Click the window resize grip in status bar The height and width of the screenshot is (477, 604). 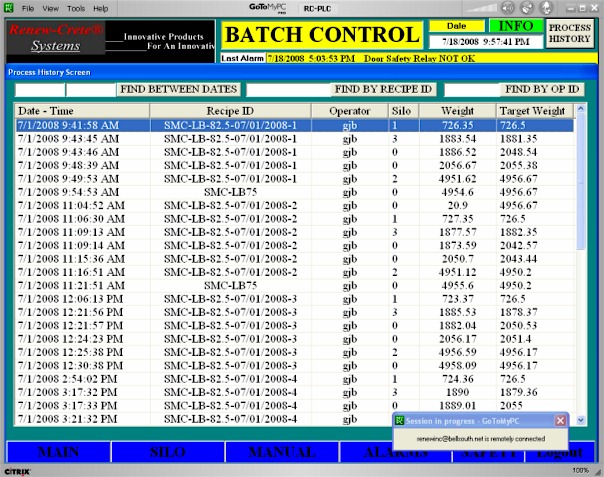(x=597, y=471)
